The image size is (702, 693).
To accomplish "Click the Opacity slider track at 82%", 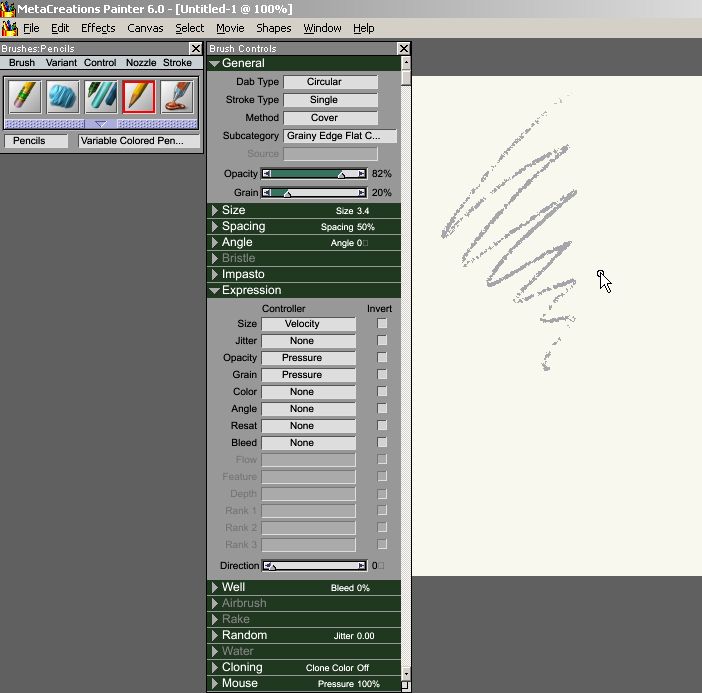I will tap(342, 174).
